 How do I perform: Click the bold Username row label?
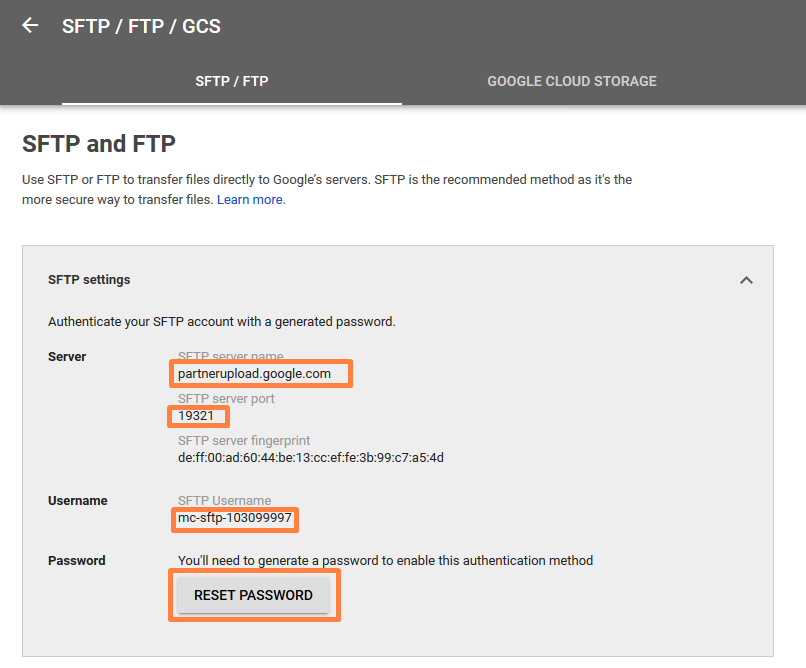78,501
